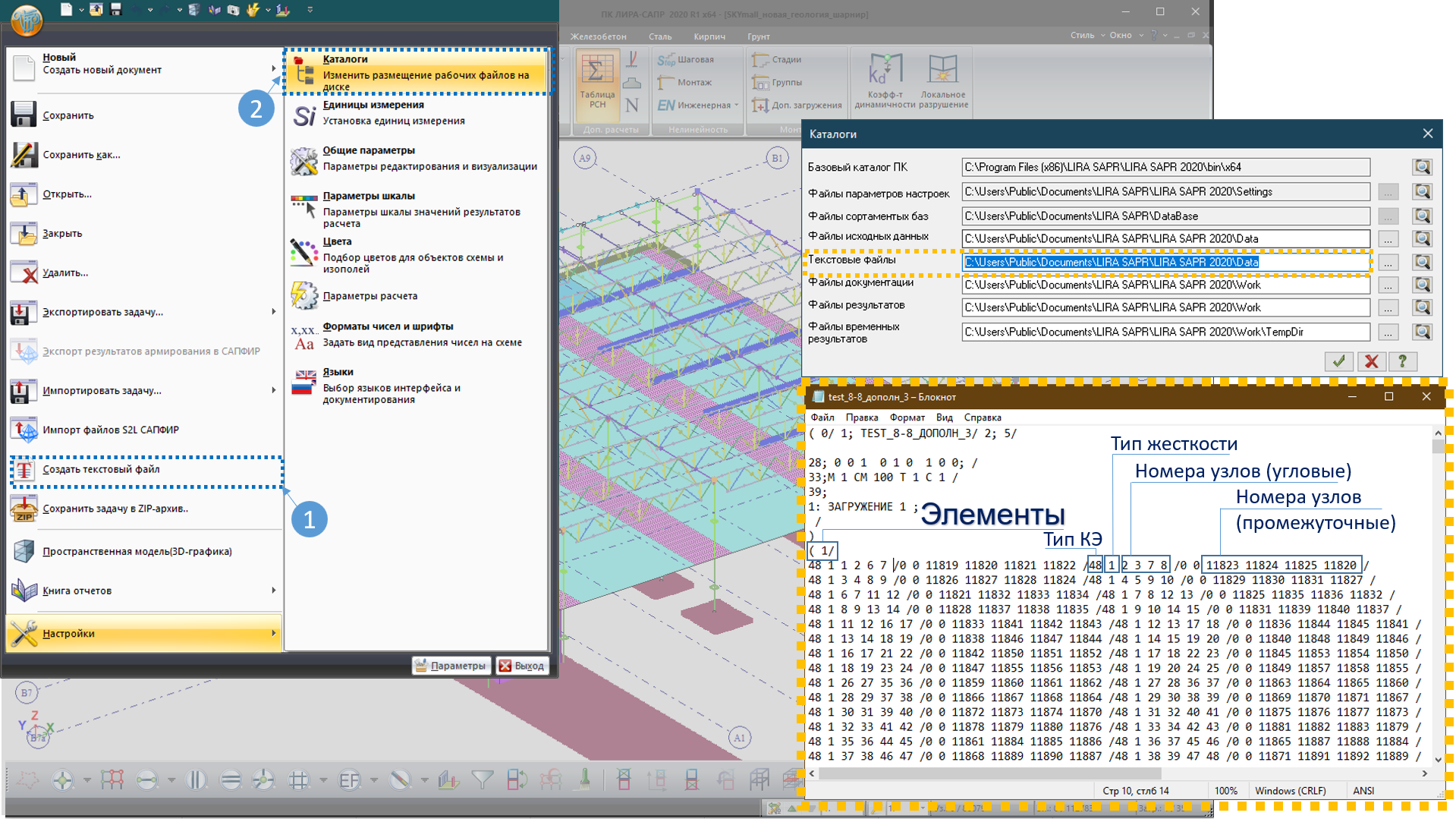Image resolution: width=1456 pixels, height=819 pixels.
Task: Expand the Экспортировать задачу submenu arrow
Action: click(x=273, y=312)
